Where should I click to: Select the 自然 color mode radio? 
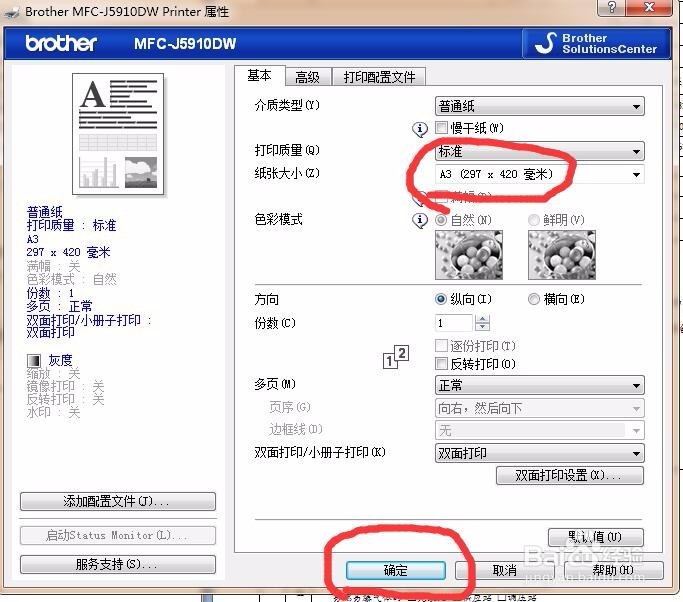(441, 220)
